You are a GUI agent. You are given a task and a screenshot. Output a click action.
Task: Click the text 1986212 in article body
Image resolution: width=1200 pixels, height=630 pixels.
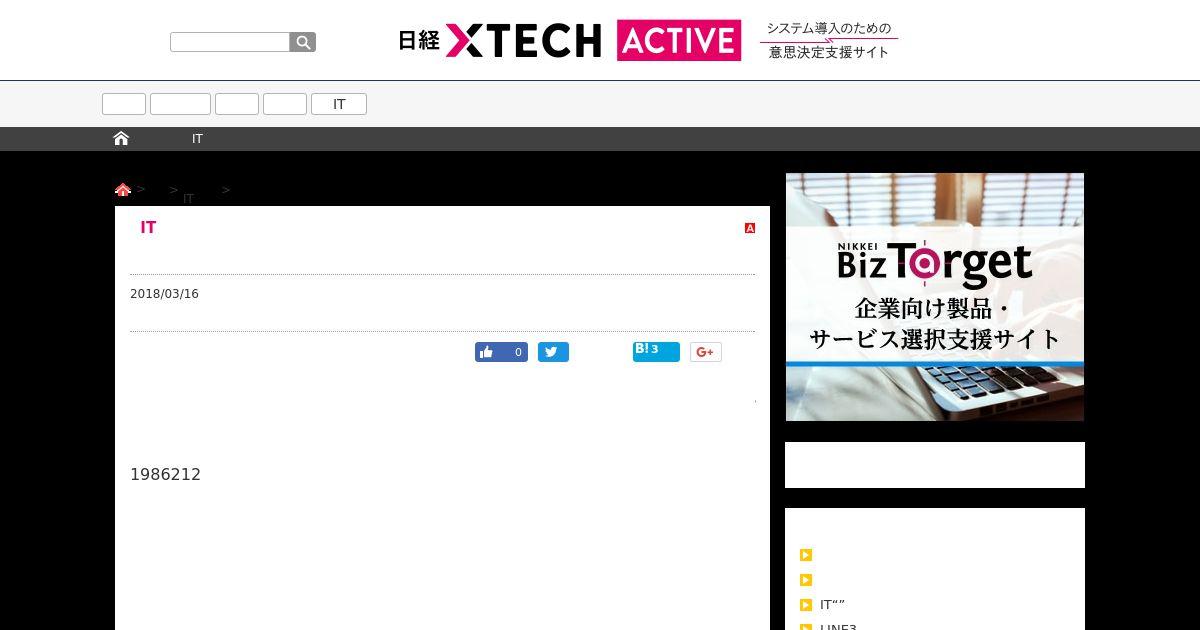pos(165,474)
